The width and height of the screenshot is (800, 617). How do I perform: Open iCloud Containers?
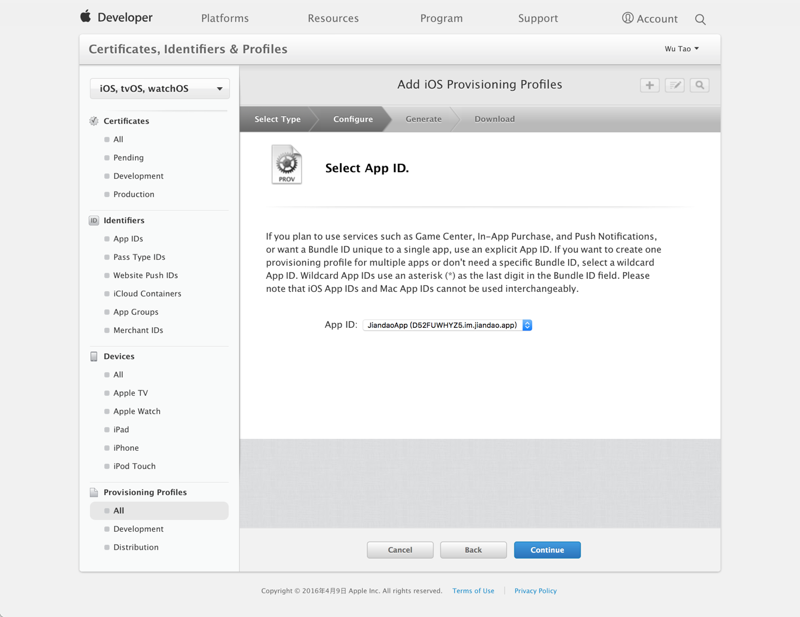147,294
